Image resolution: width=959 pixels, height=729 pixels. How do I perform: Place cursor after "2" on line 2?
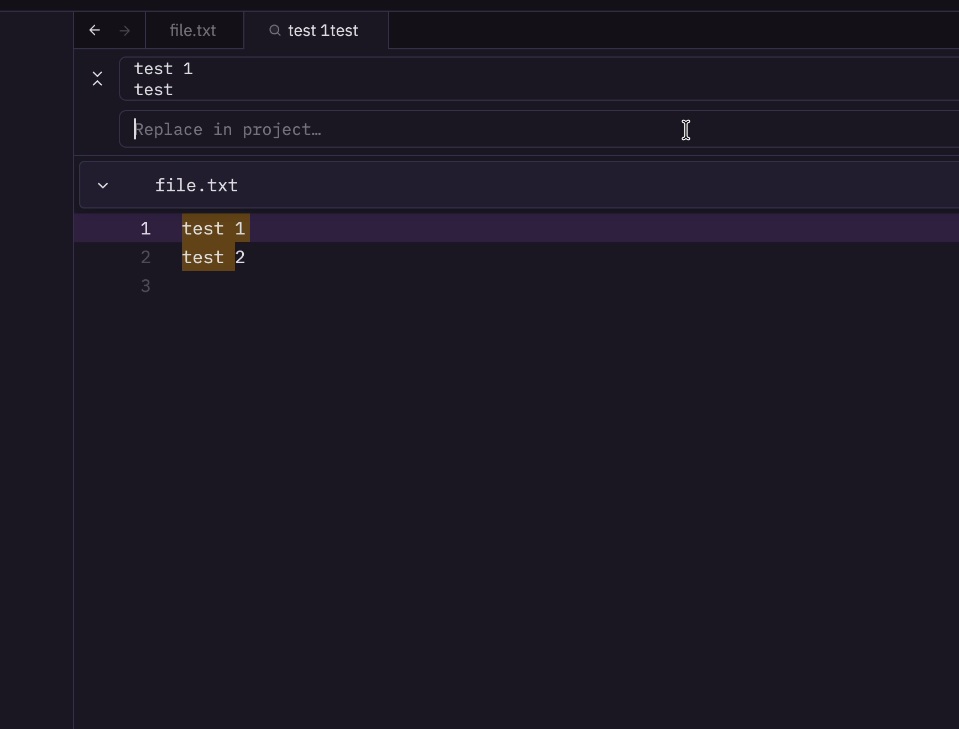point(246,258)
